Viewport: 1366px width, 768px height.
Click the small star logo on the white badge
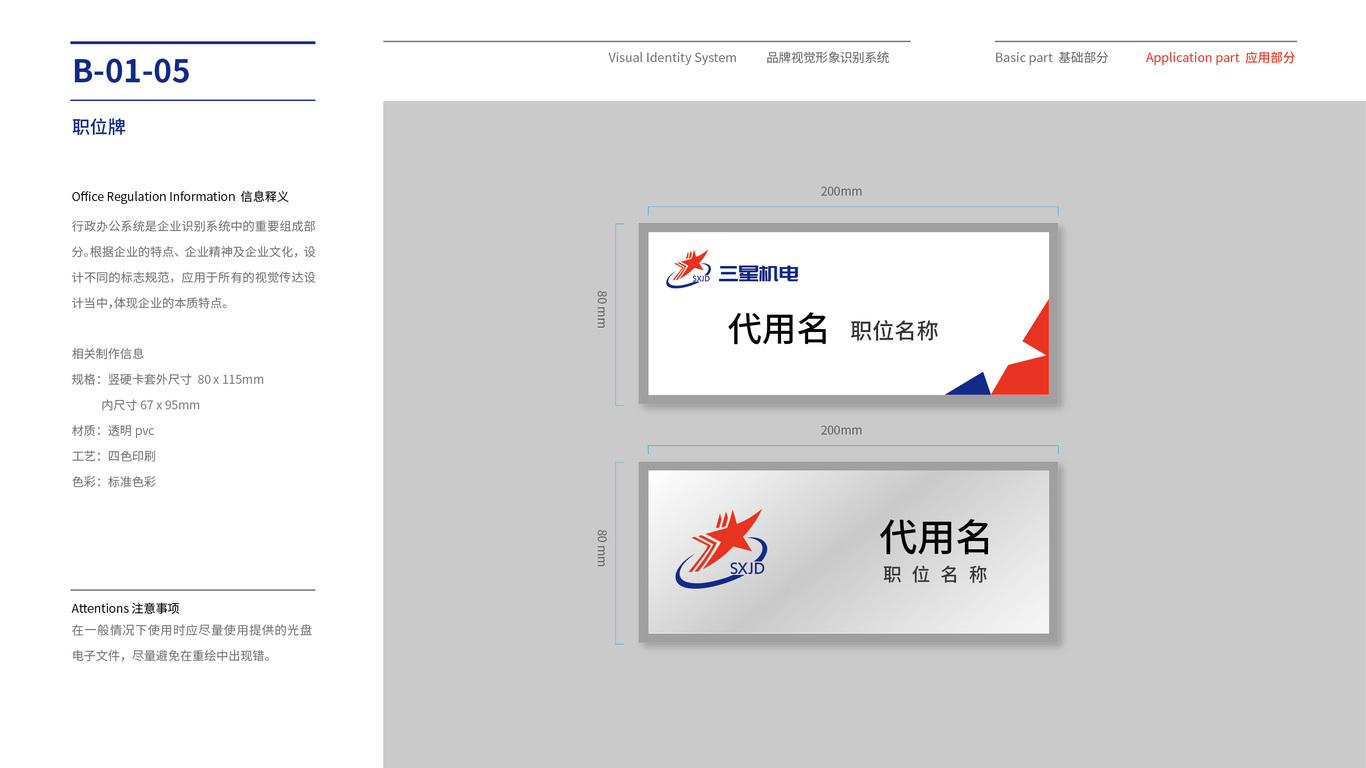689,269
